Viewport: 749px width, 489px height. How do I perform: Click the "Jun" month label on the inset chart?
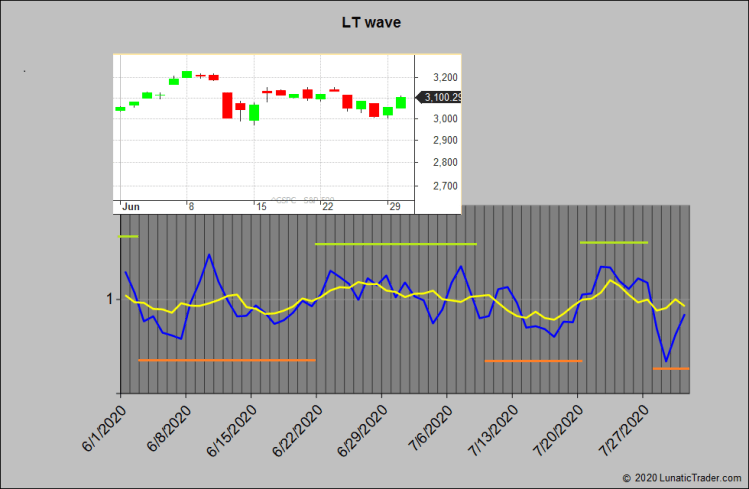click(130, 206)
